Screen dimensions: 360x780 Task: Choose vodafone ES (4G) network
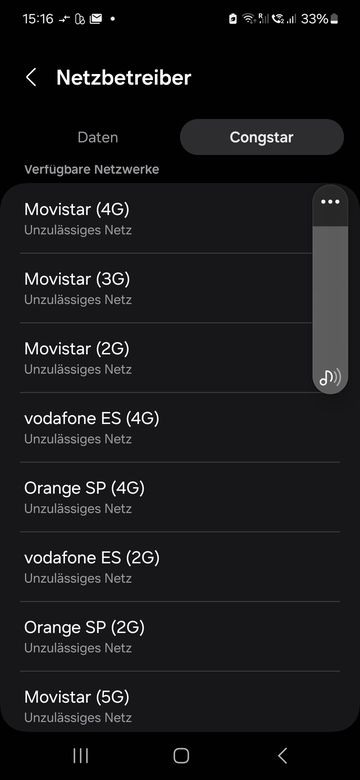pos(180,427)
